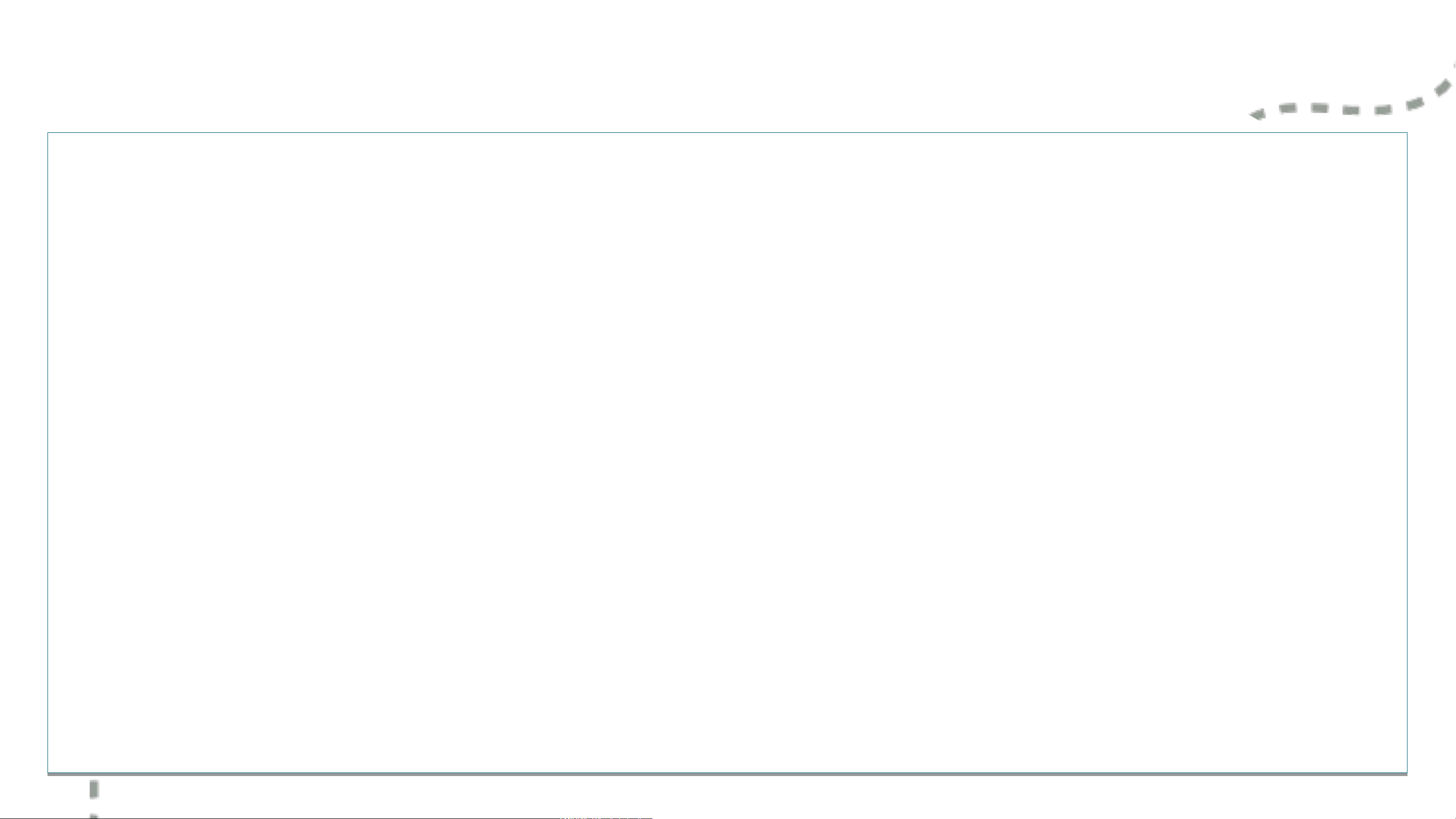Click the arrowhead of the dashed gray arrow
This screenshot has width=1456, height=819.
click(x=1257, y=115)
